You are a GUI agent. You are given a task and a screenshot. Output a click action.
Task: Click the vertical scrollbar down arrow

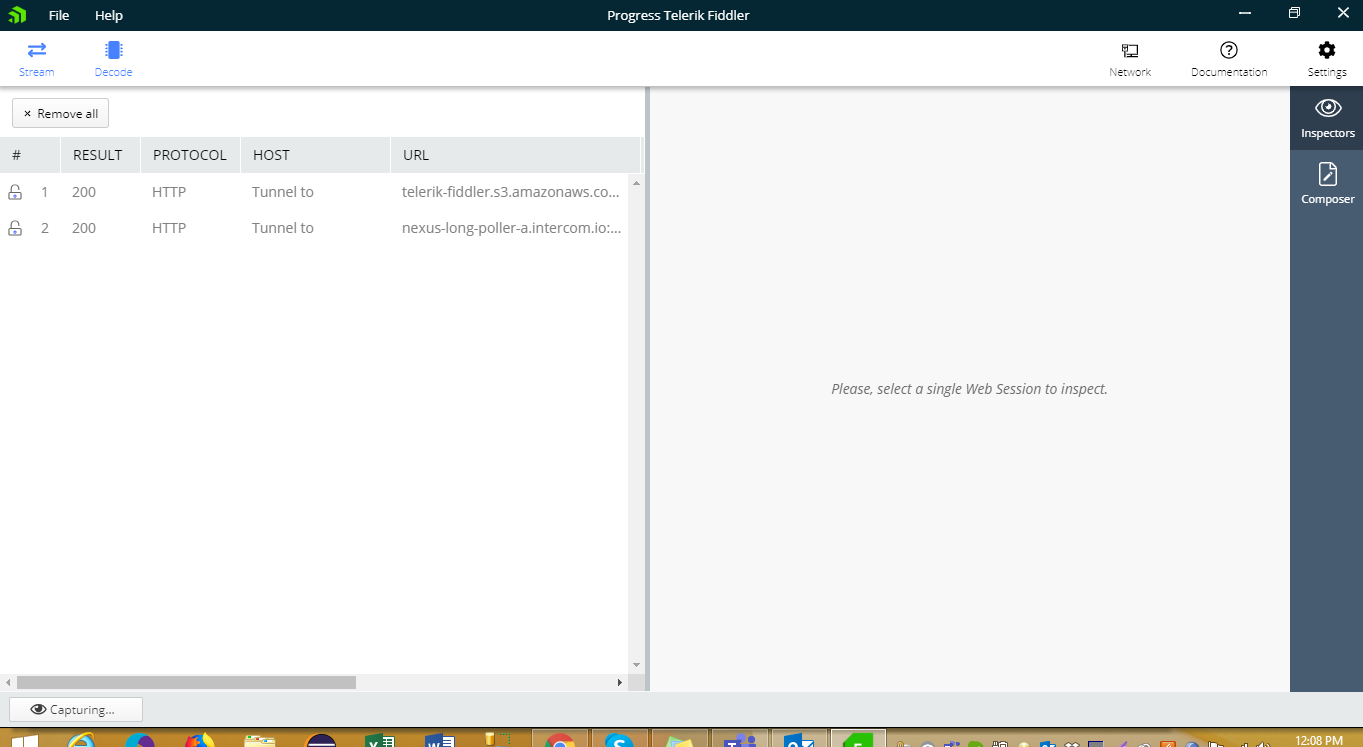(x=636, y=665)
